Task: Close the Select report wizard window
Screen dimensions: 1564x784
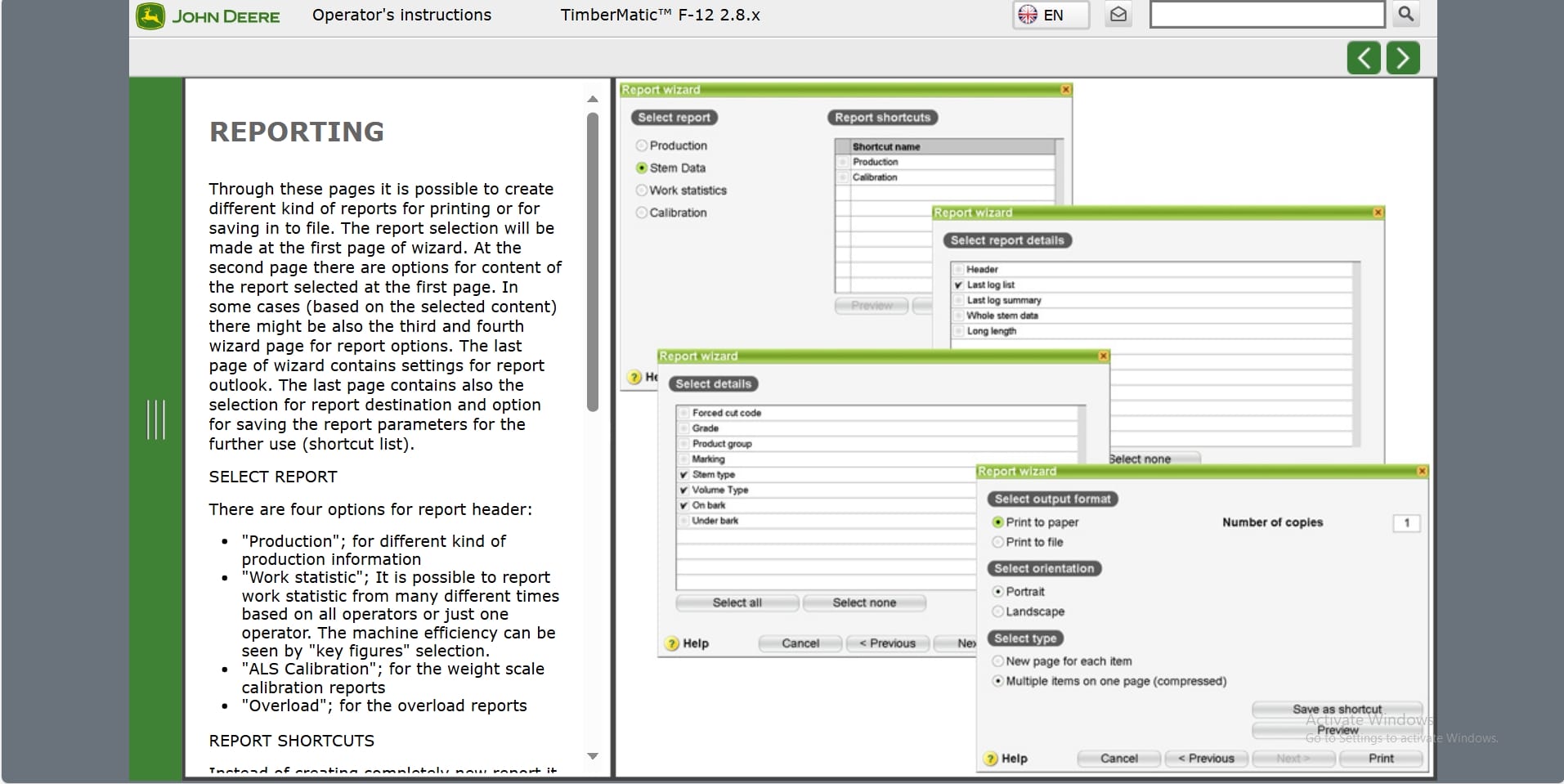Action: [x=1065, y=90]
